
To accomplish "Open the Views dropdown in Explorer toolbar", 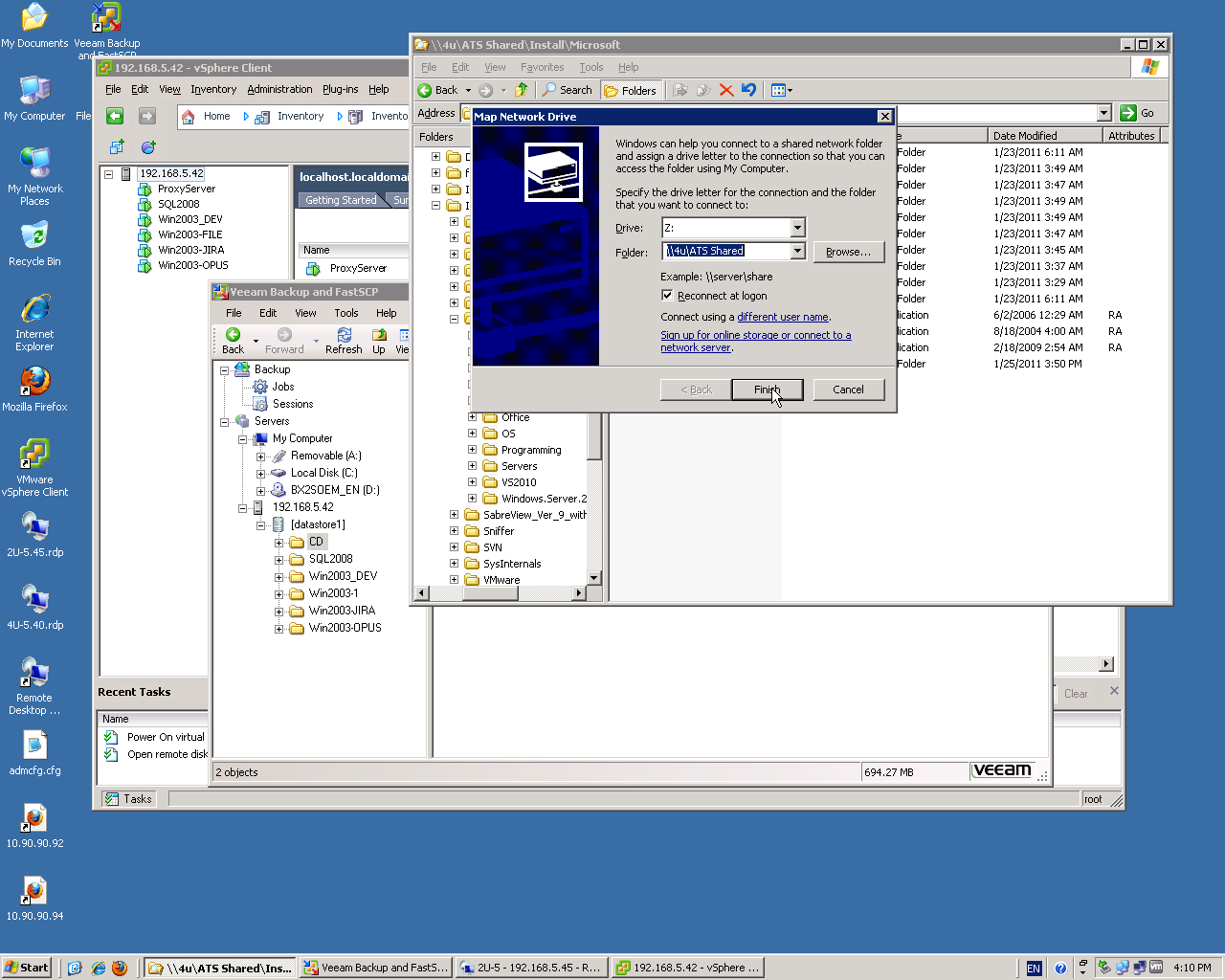I will (782, 90).
